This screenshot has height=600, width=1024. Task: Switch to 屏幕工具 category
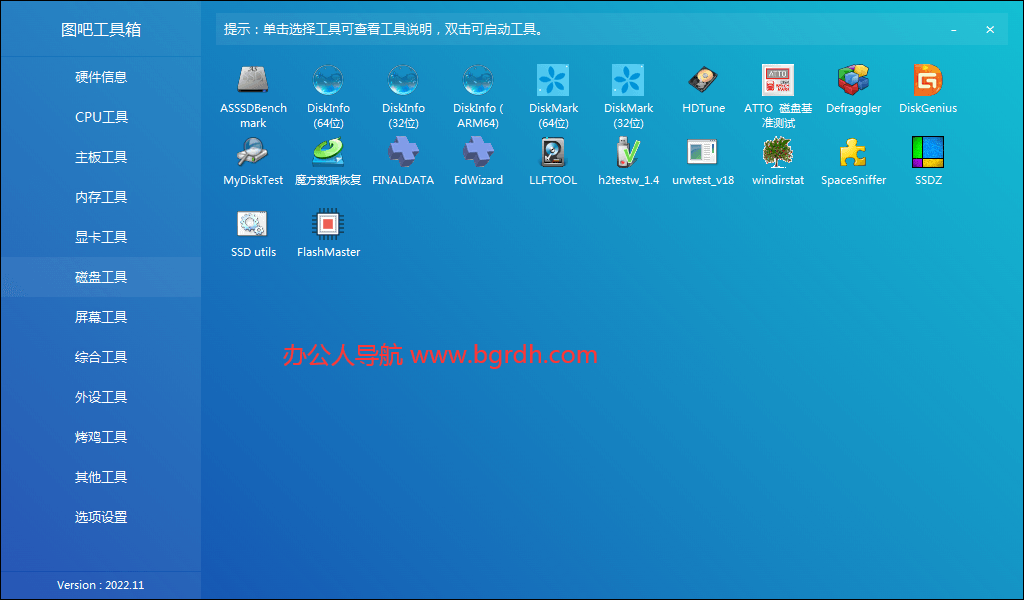click(x=101, y=317)
